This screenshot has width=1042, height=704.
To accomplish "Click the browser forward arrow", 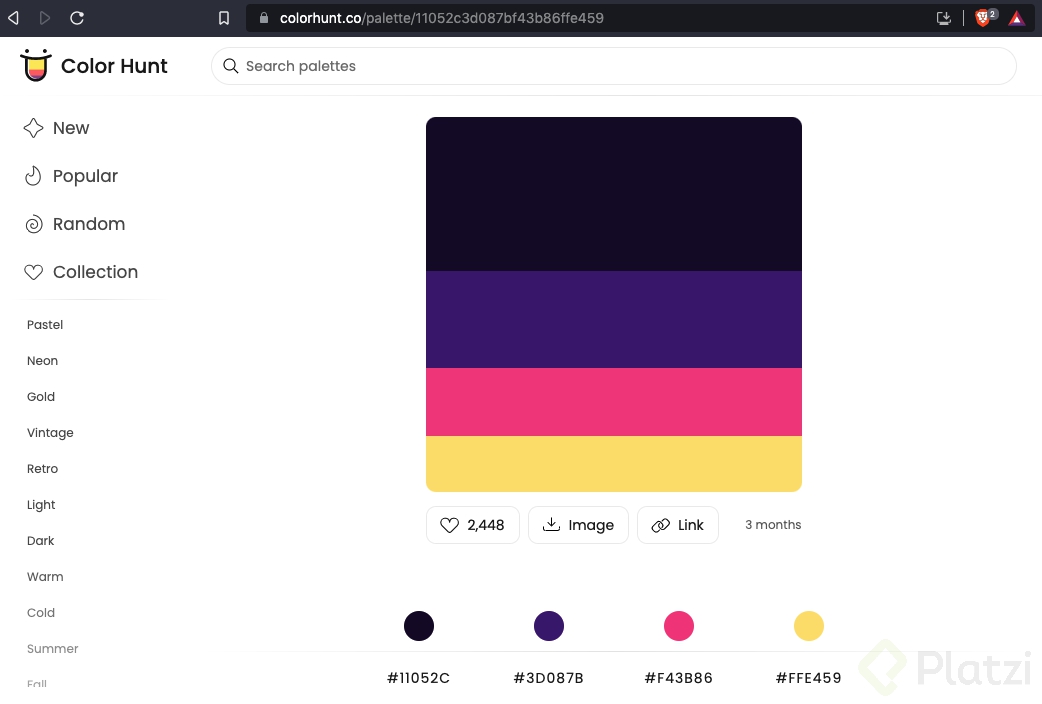I will (x=45, y=18).
